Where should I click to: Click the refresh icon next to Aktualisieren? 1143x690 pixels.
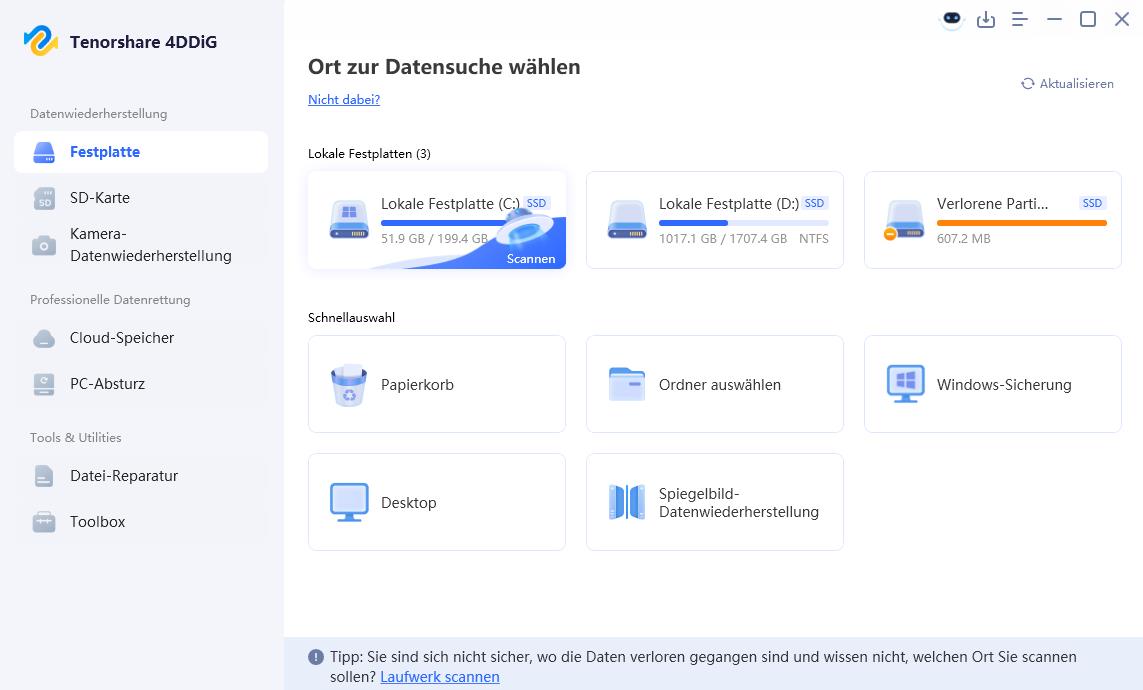point(1028,84)
